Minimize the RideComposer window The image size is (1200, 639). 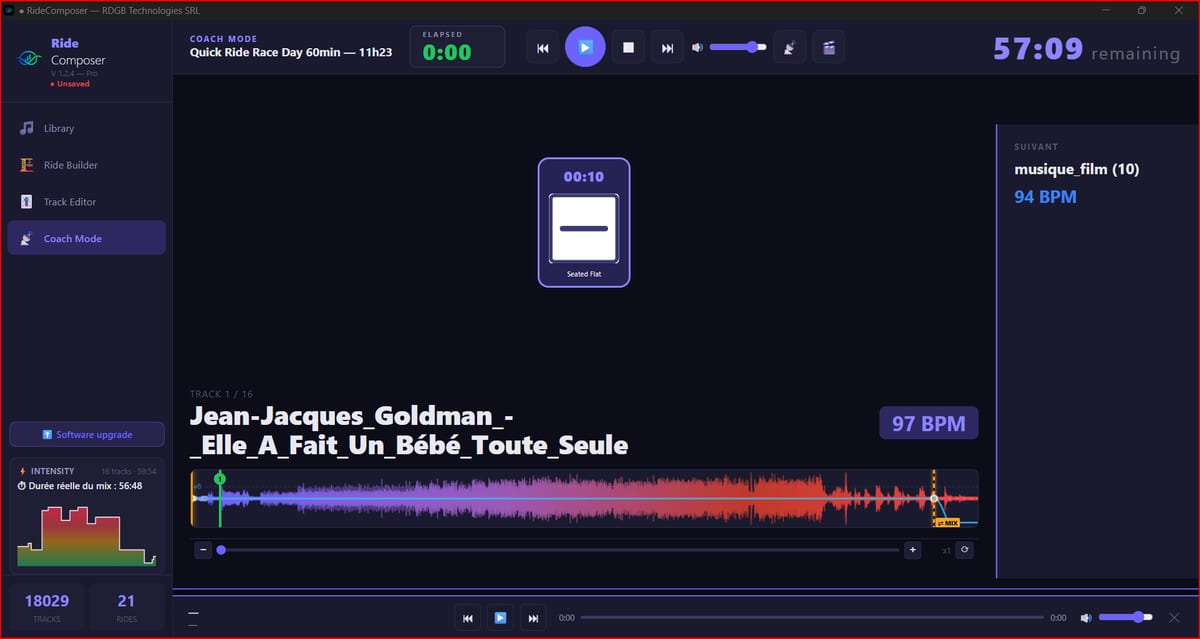tap(1106, 10)
